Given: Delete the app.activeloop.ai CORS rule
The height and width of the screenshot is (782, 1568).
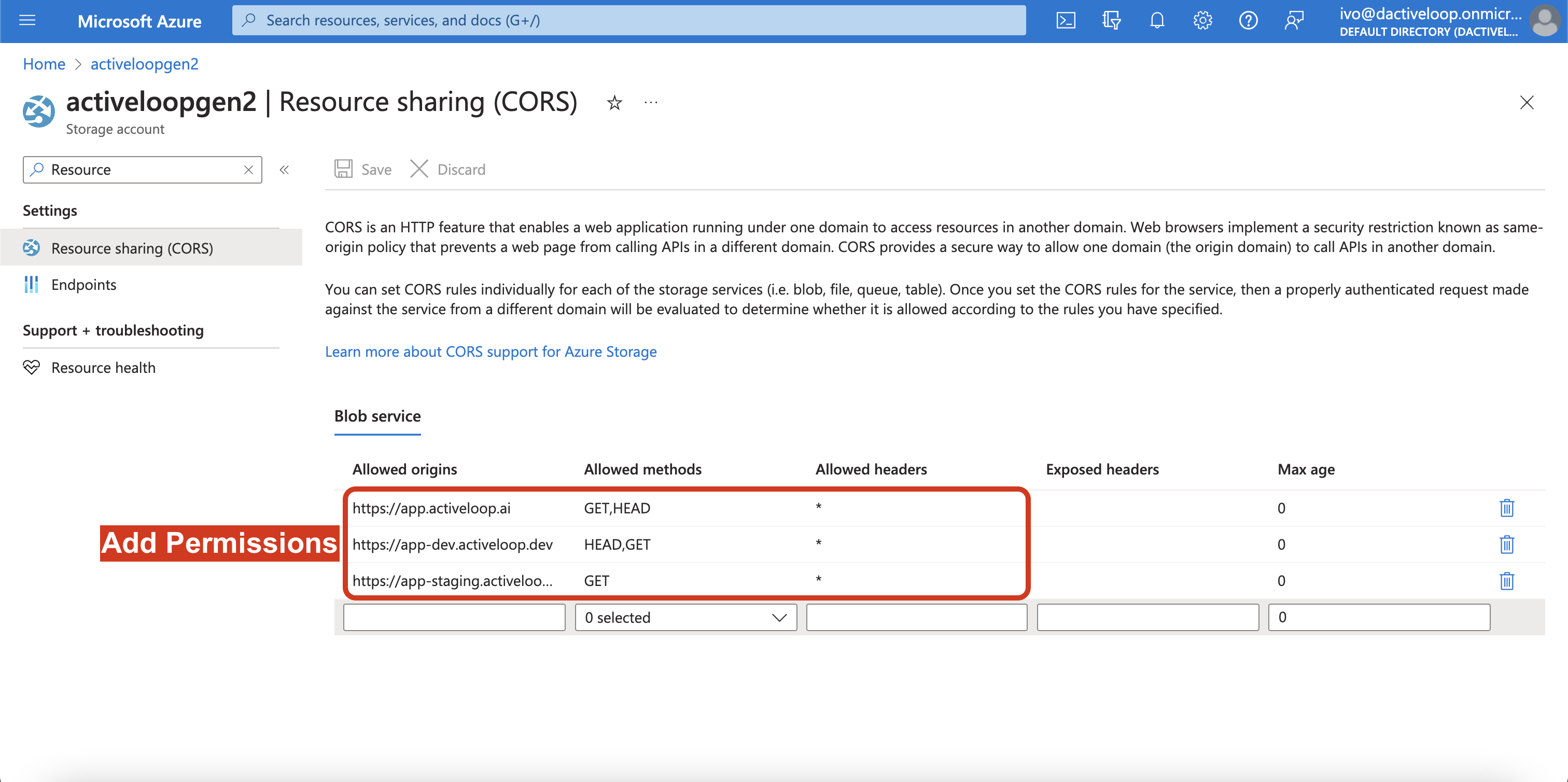Looking at the screenshot, I should click(x=1506, y=508).
